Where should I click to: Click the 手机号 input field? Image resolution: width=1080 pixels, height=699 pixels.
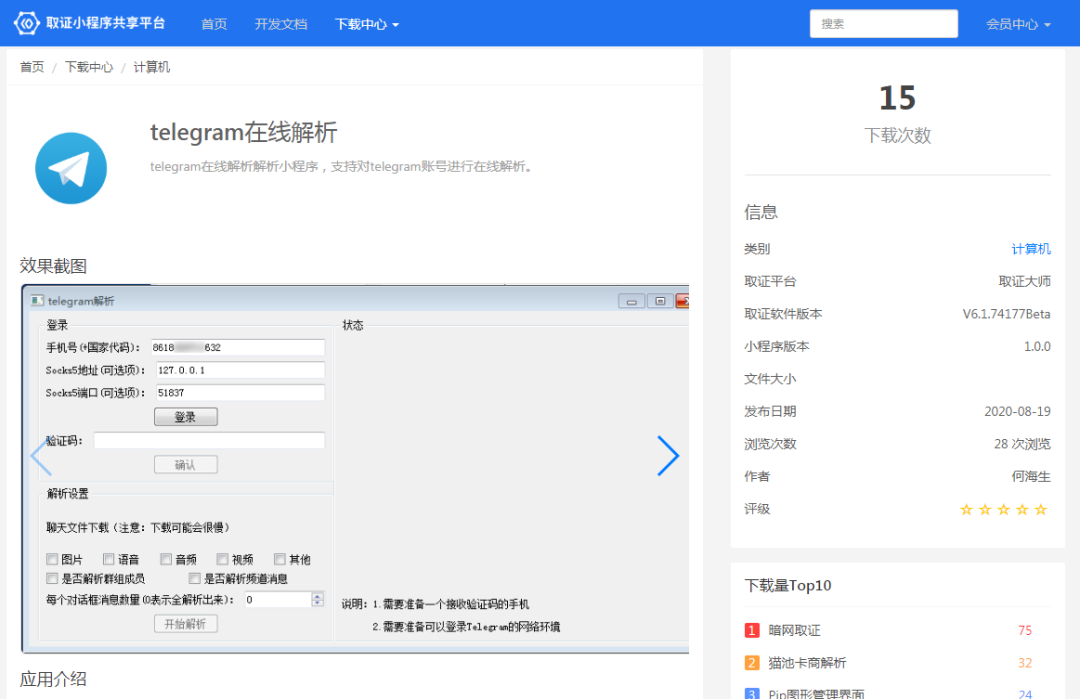[x=238, y=347]
